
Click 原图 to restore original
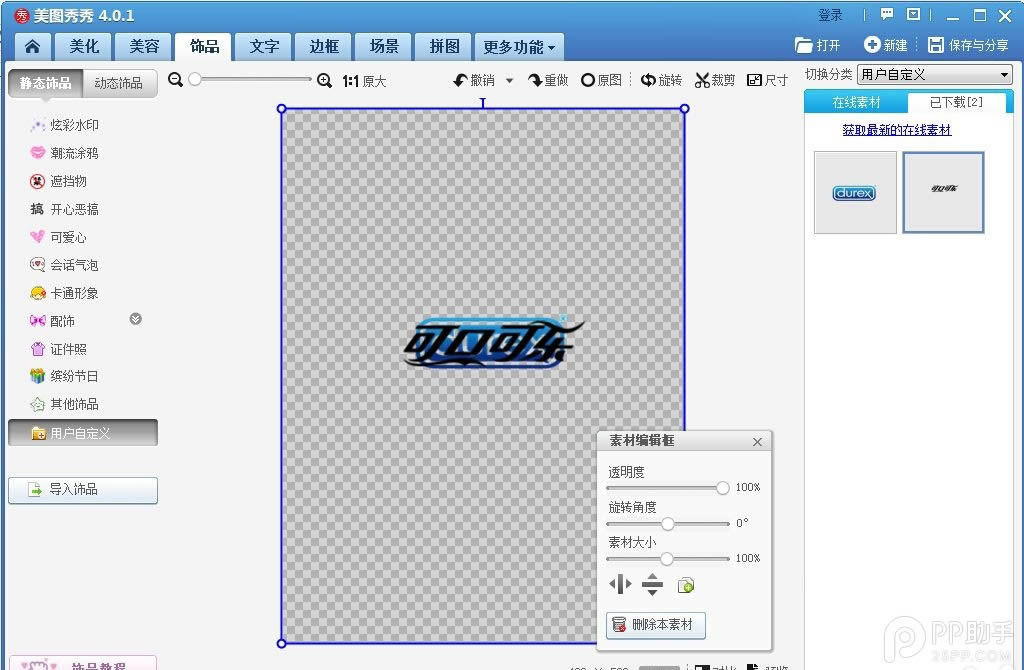601,80
